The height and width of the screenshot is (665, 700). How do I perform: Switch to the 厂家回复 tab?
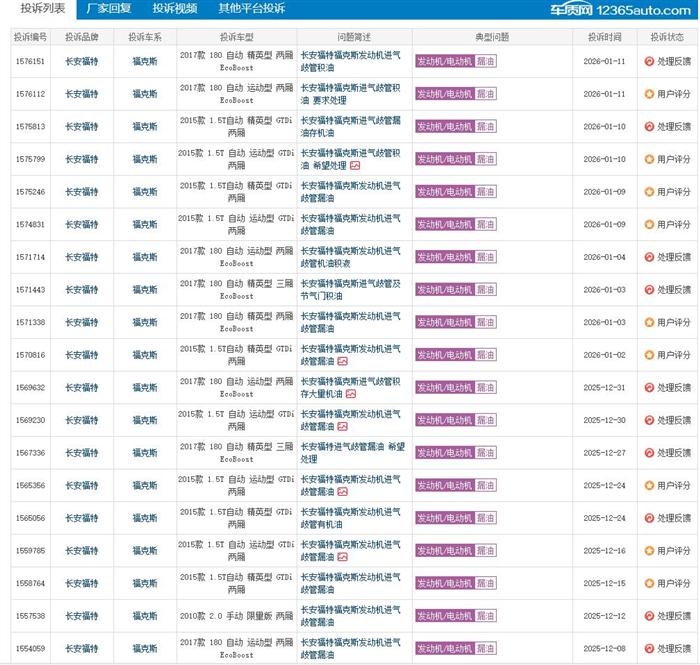(x=108, y=9)
